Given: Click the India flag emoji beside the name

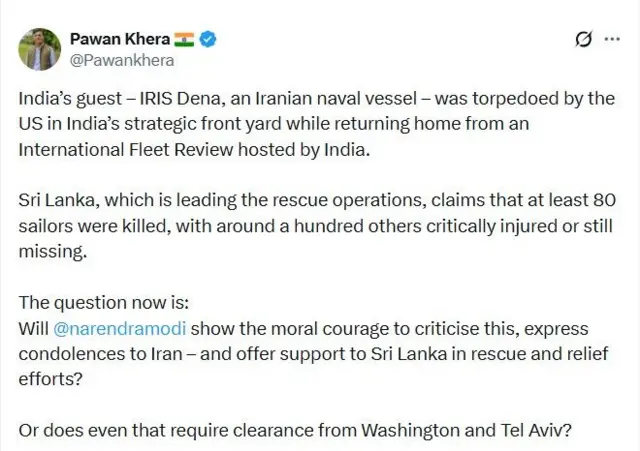Looking at the screenshot, I should [184, 39].
